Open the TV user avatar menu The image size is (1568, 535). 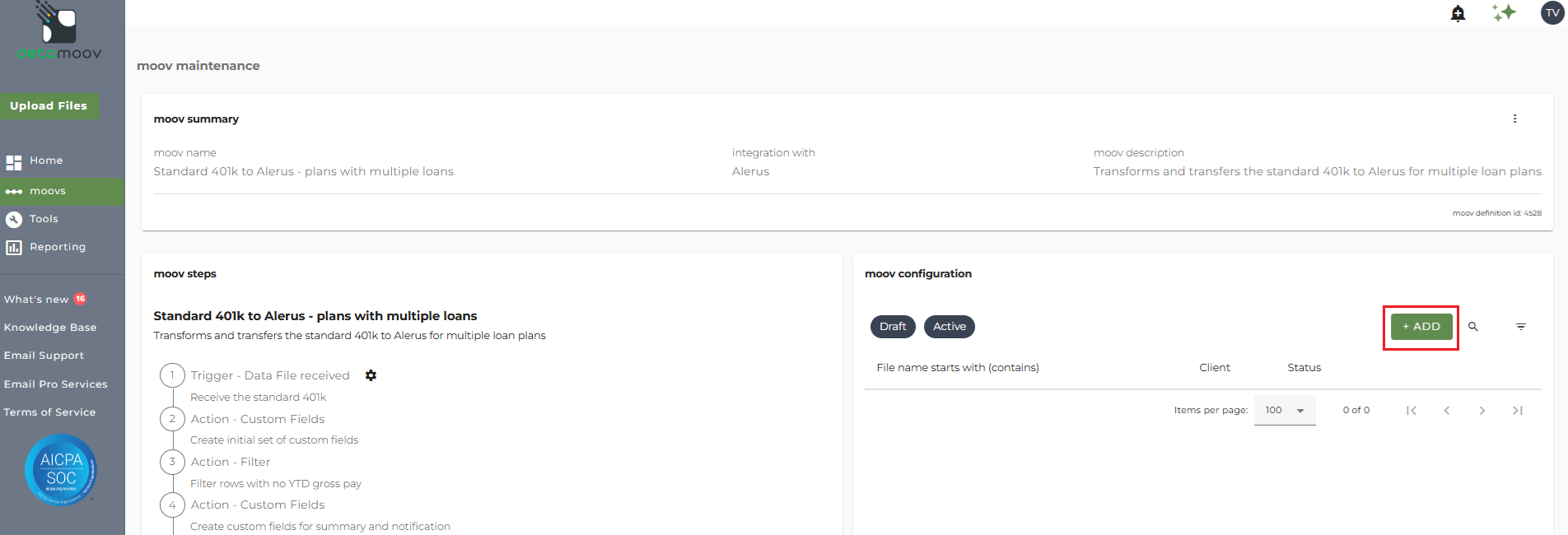[x=1552, y=13]
